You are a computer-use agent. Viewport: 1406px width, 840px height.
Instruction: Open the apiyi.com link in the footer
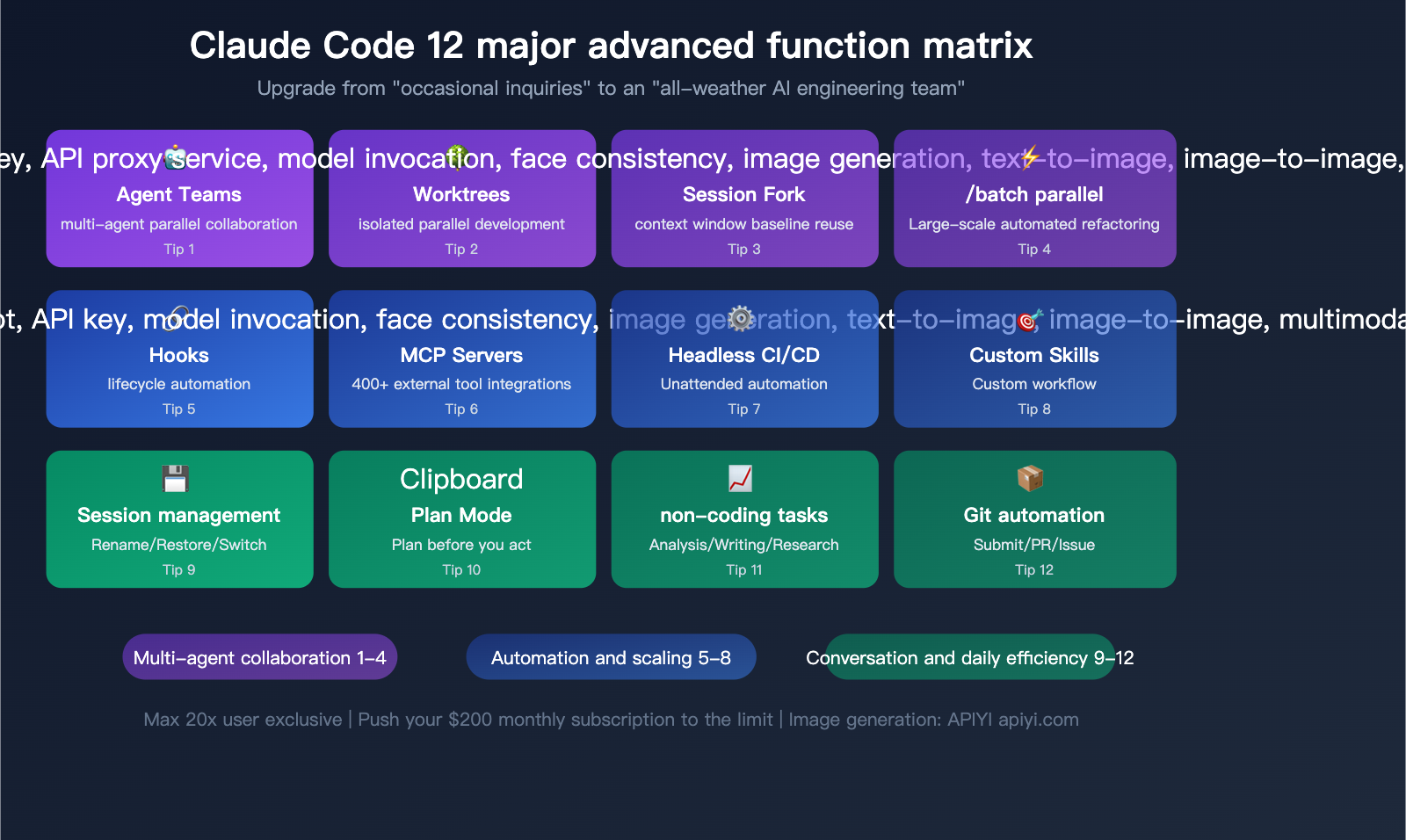click(x=1040, y=719)
